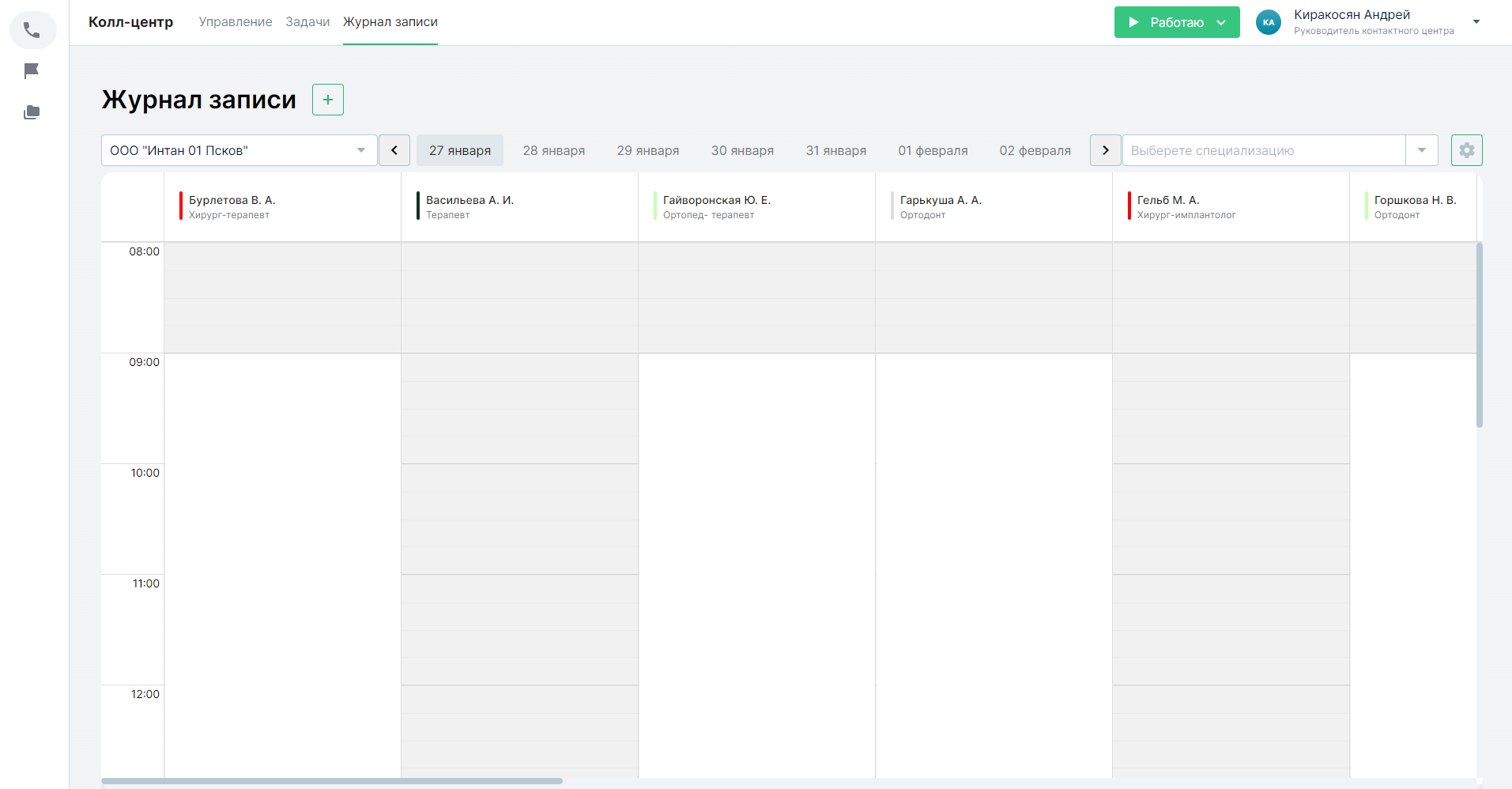Image resolution: width=1512 pixels, height=789 pixels.
Task: Click the Колл-центр title
Action: pos(131,22)
